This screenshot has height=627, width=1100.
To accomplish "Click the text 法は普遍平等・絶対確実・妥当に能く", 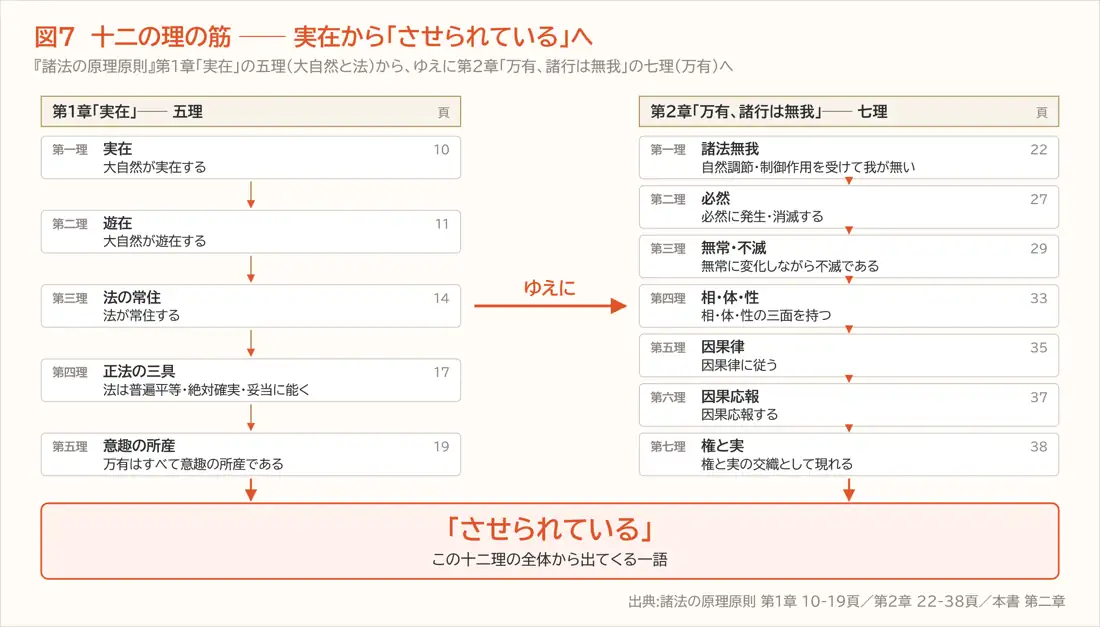I will tap(206, 390).
